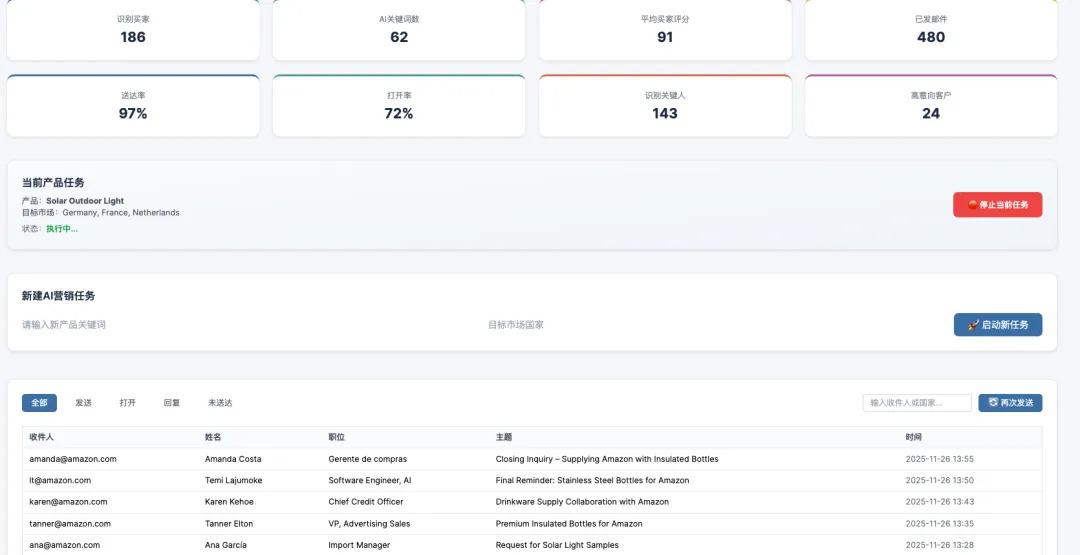Open the amanda@amanda.com row email amanda@amazon.com
Viewport: 1080px width, 555px height.
(x=73, y=459)
